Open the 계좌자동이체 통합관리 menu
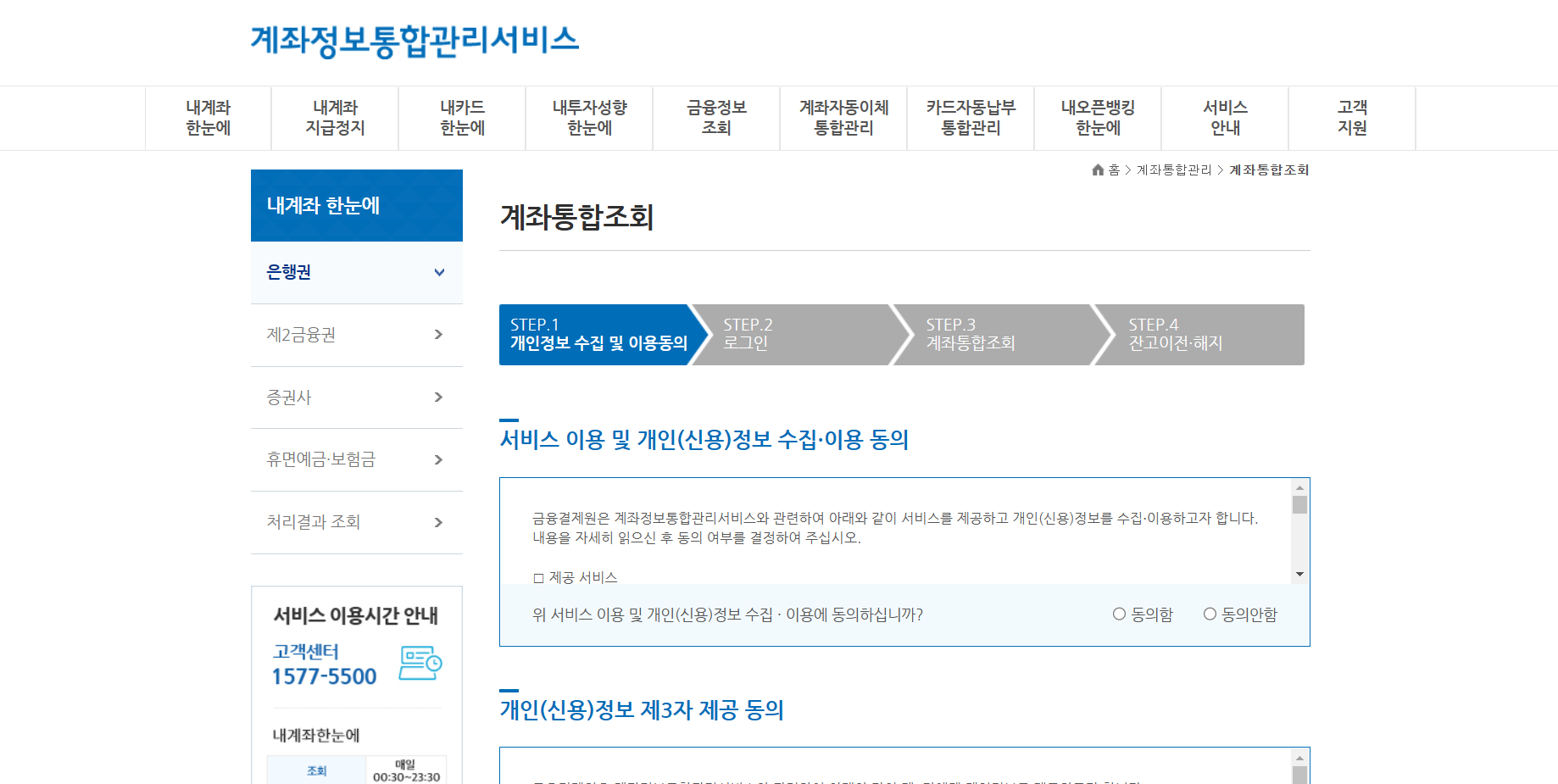The image size is (1558, 784). click(843, 118)
